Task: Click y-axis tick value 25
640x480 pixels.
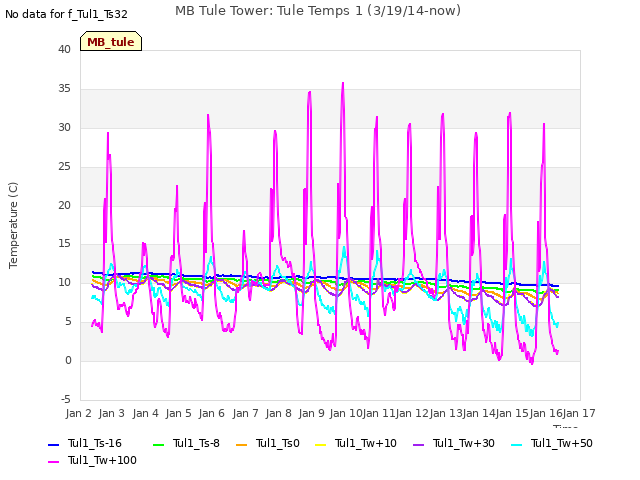Action: 64,167
